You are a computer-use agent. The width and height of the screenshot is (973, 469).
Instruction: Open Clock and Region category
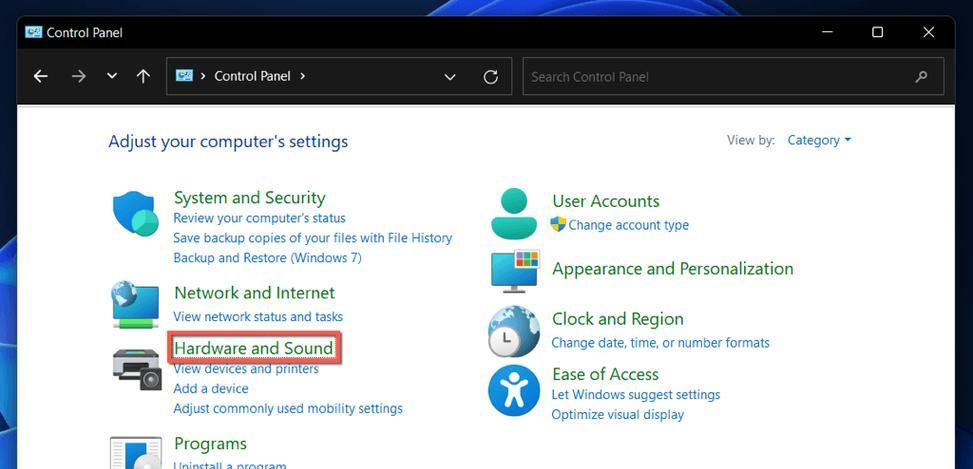coord(618,319)
